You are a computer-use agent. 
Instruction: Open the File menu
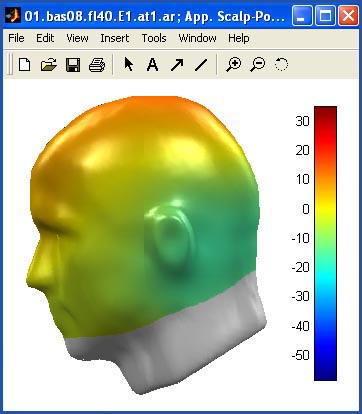tap(16, 38)
